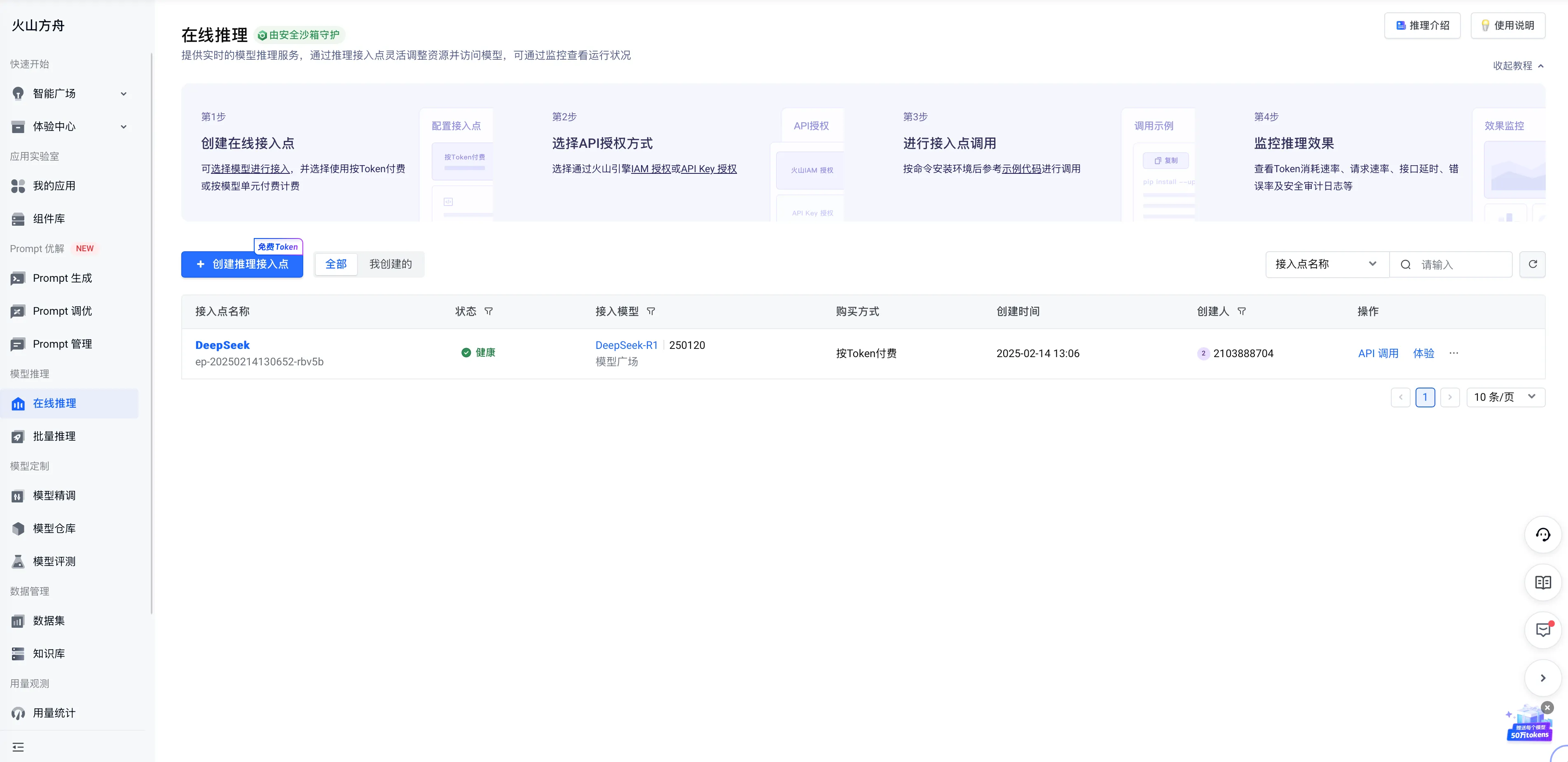Switch to the 我创建的 tab
This screenshot has height=762, width=1568.
coord(390,264)
